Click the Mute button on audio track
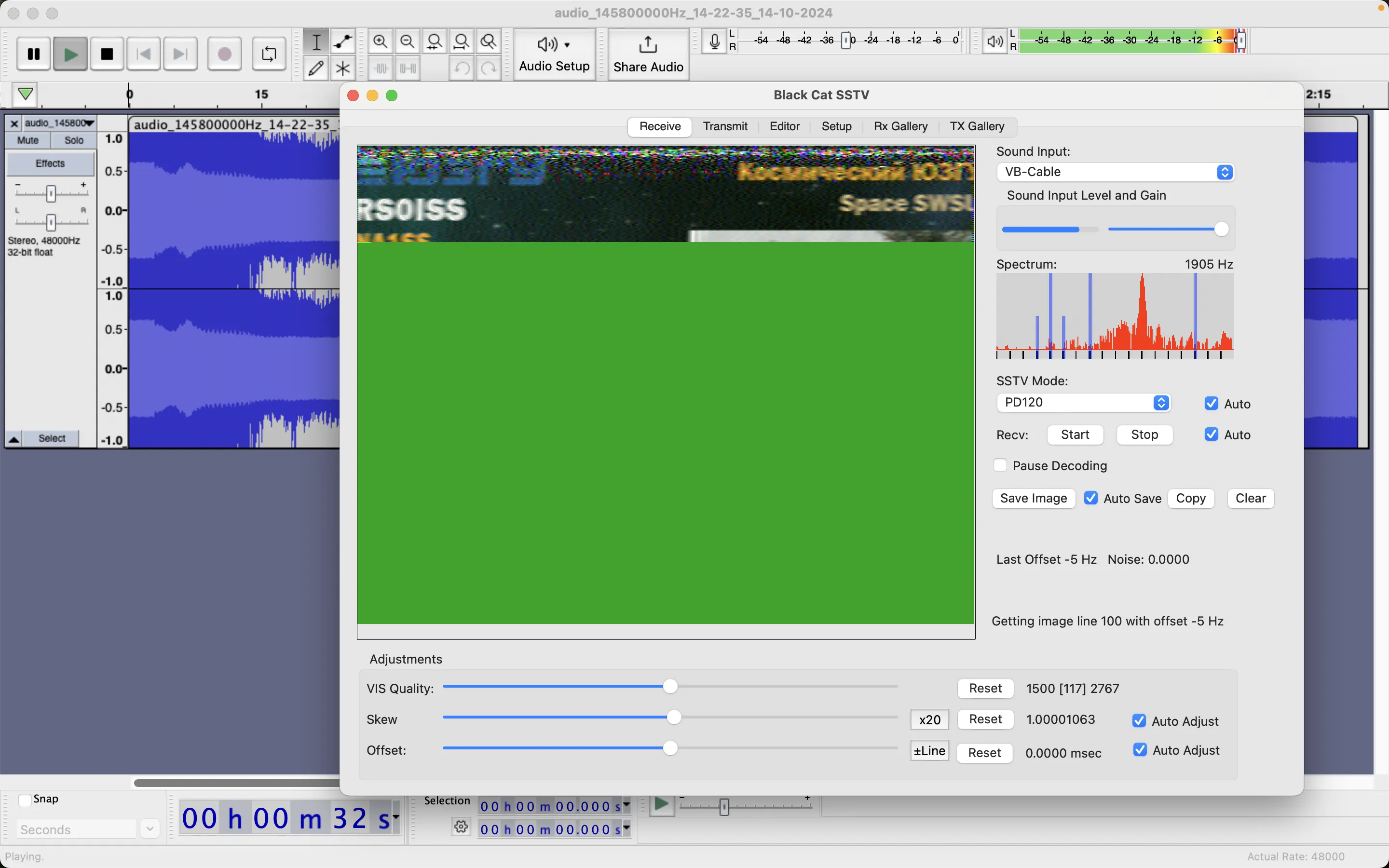This screenshot has width=1389, height=868. pyautogui.click(x=27, y=140)
